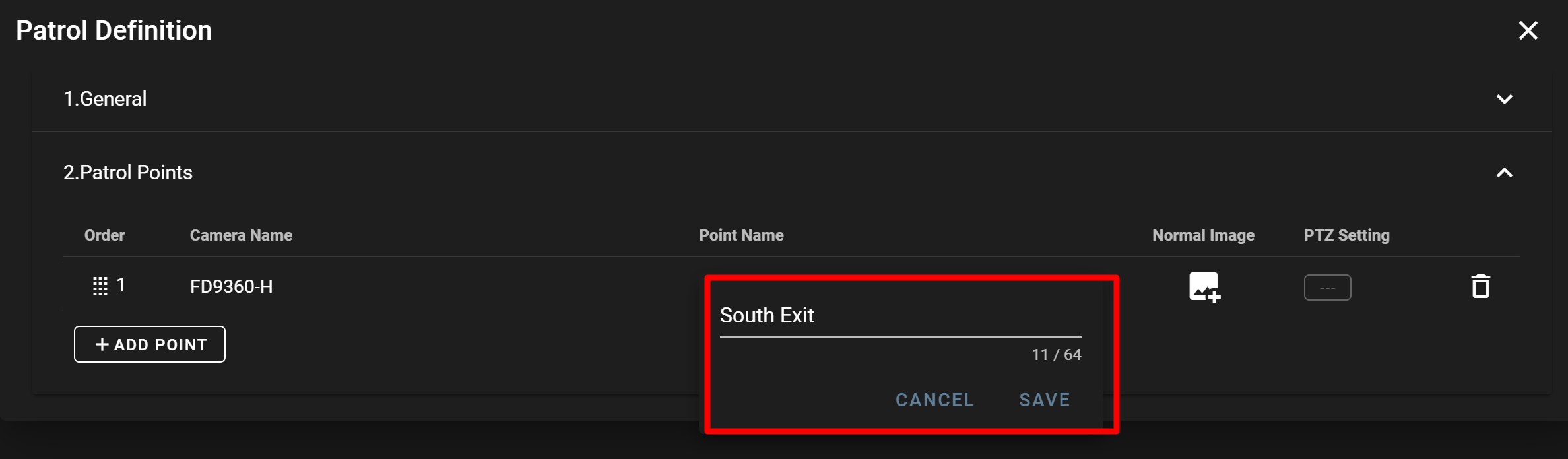
Task: Click the Normal Image column header
Action: [1203, 235]
